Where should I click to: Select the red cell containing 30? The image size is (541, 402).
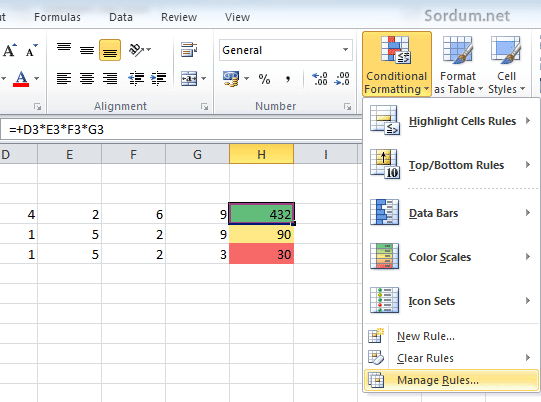pos(262,254)
